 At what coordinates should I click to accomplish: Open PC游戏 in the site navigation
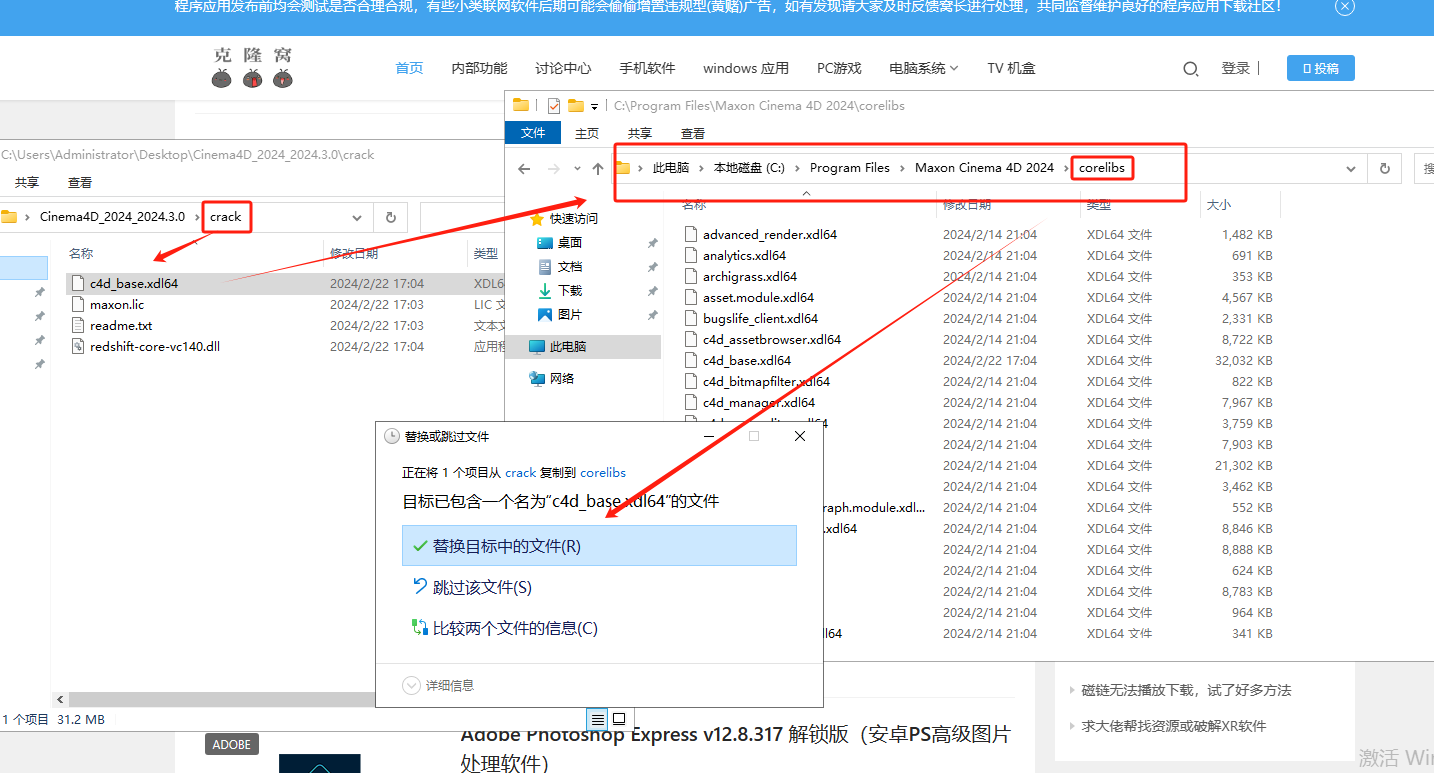tap(839, 68)
